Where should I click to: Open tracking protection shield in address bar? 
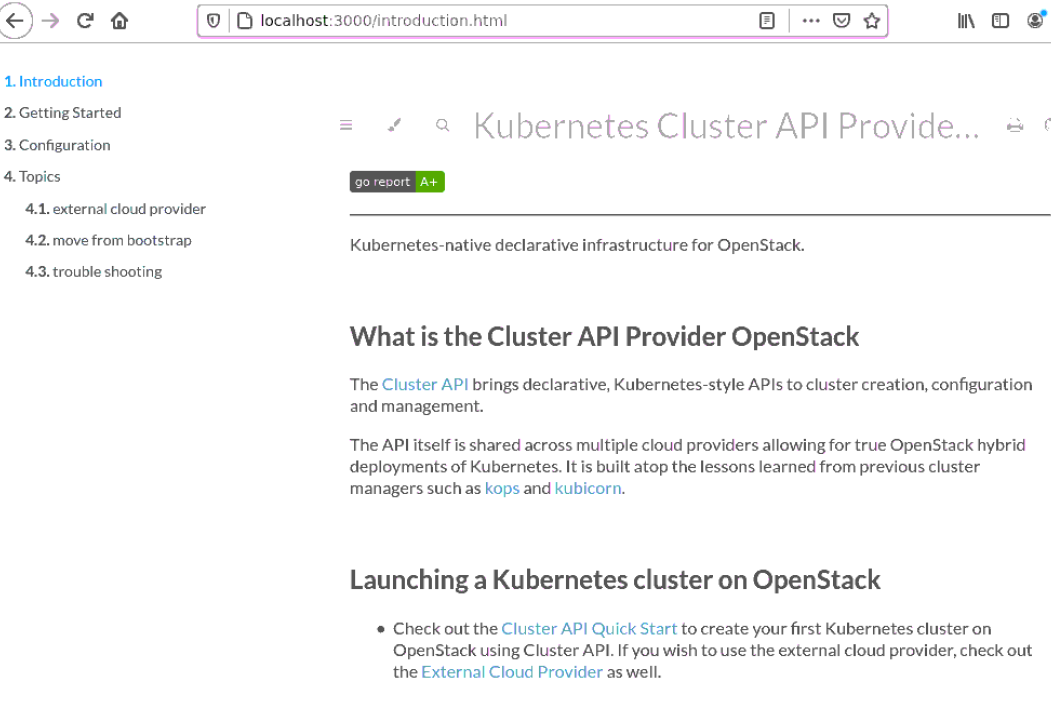213,21
